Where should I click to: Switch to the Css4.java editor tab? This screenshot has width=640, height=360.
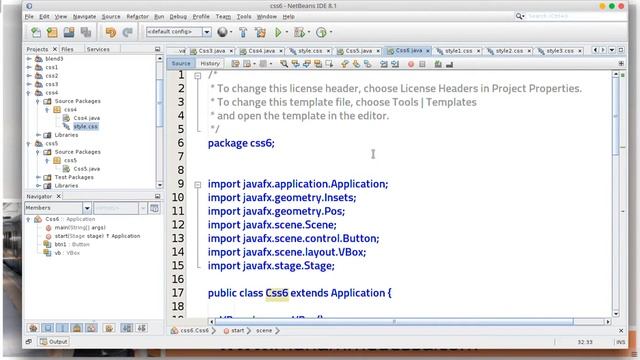click(x=261, y=51)
